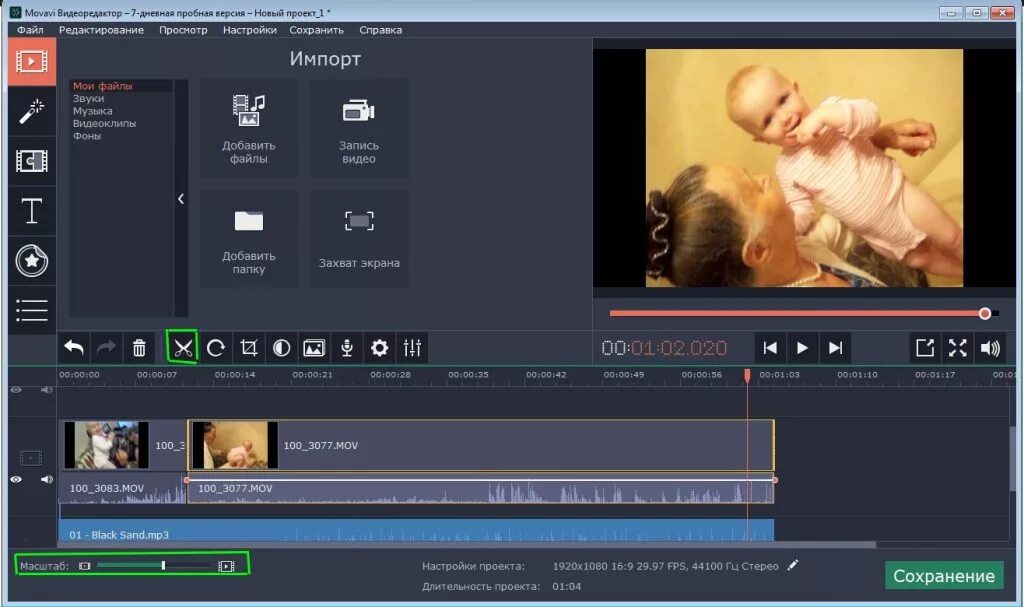The image size is (1024, 607).
Task: Open the Справка menu
Action: point(380,29)
